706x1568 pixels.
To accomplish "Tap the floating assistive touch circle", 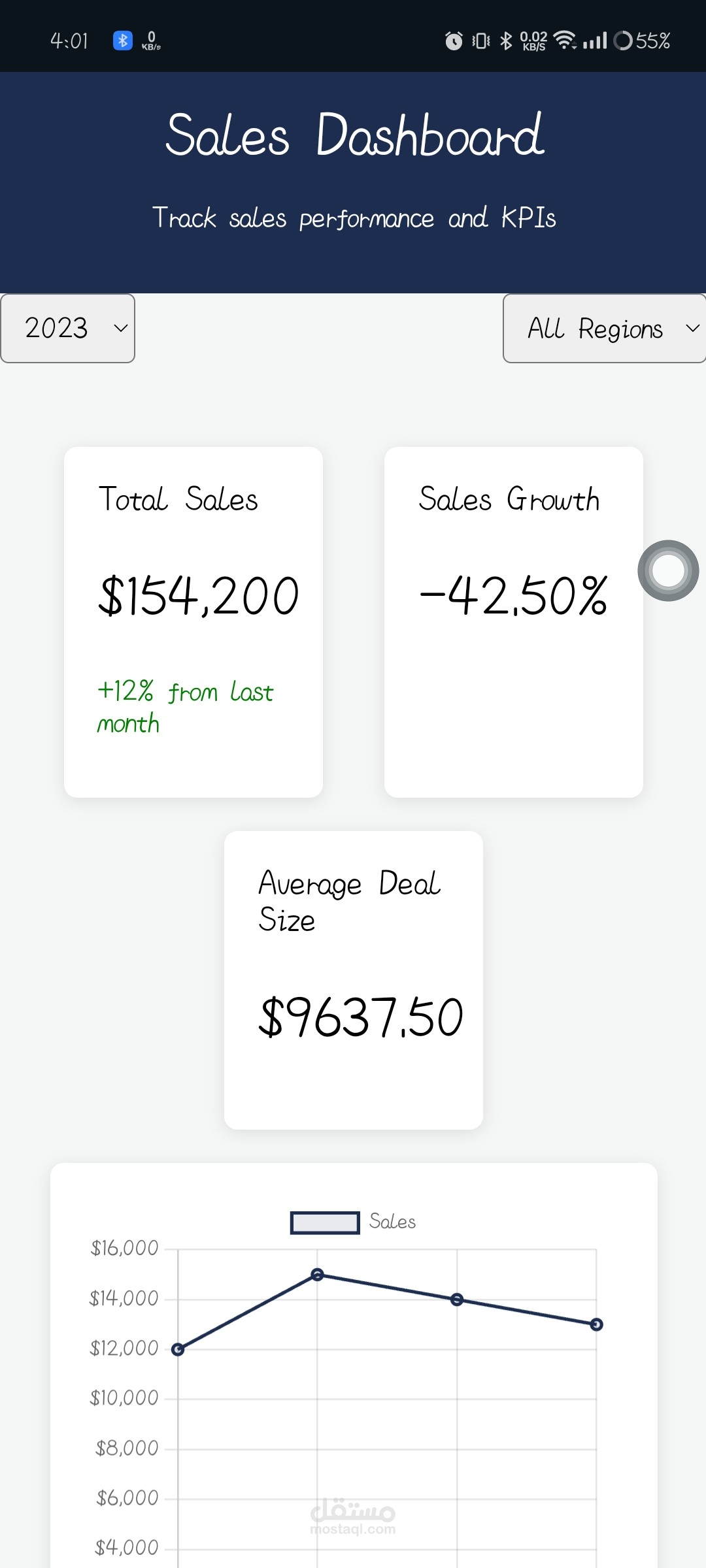I will (x=668, y=570).
